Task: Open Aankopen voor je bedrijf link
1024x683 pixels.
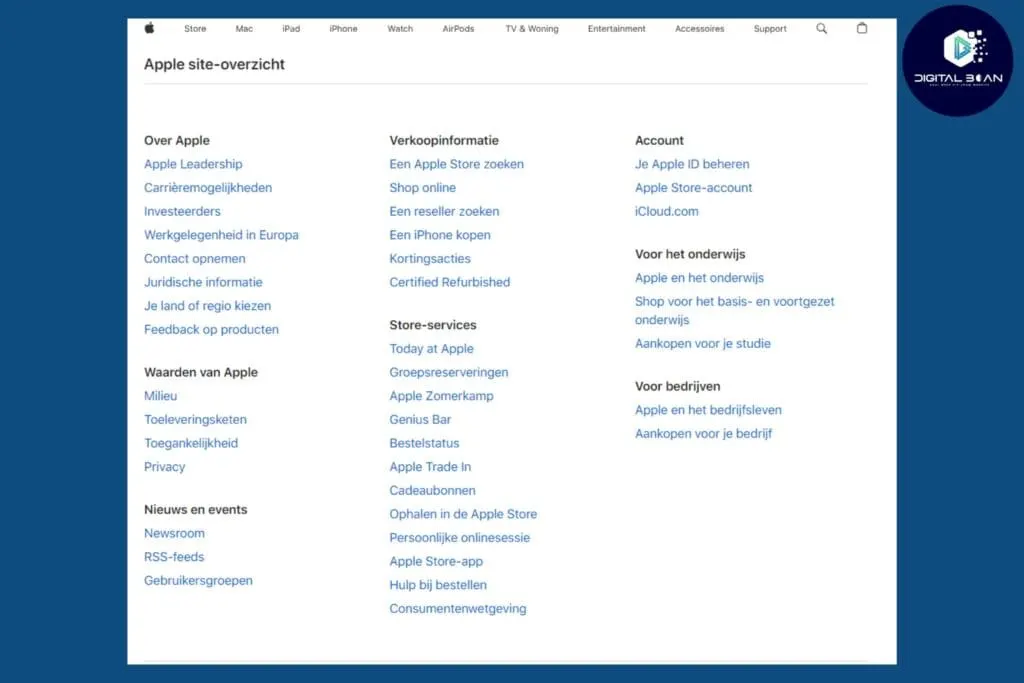Action: point(703,434)
